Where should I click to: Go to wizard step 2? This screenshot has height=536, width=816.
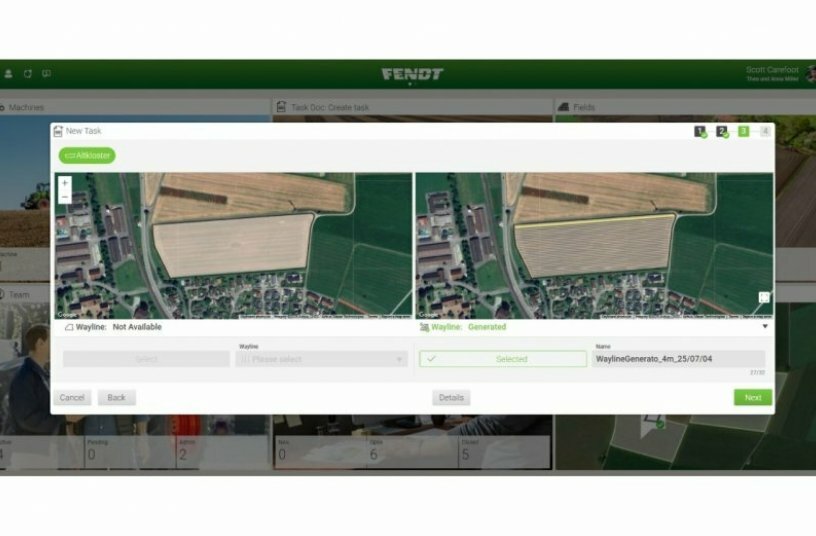point(721,131)
